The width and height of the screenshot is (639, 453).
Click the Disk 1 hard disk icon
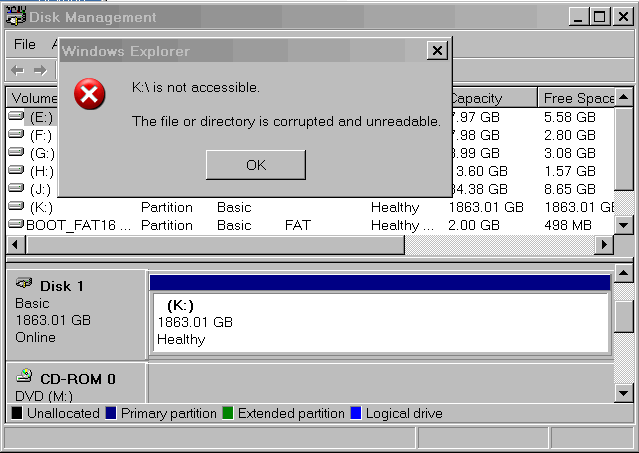(x=24, y=282)
